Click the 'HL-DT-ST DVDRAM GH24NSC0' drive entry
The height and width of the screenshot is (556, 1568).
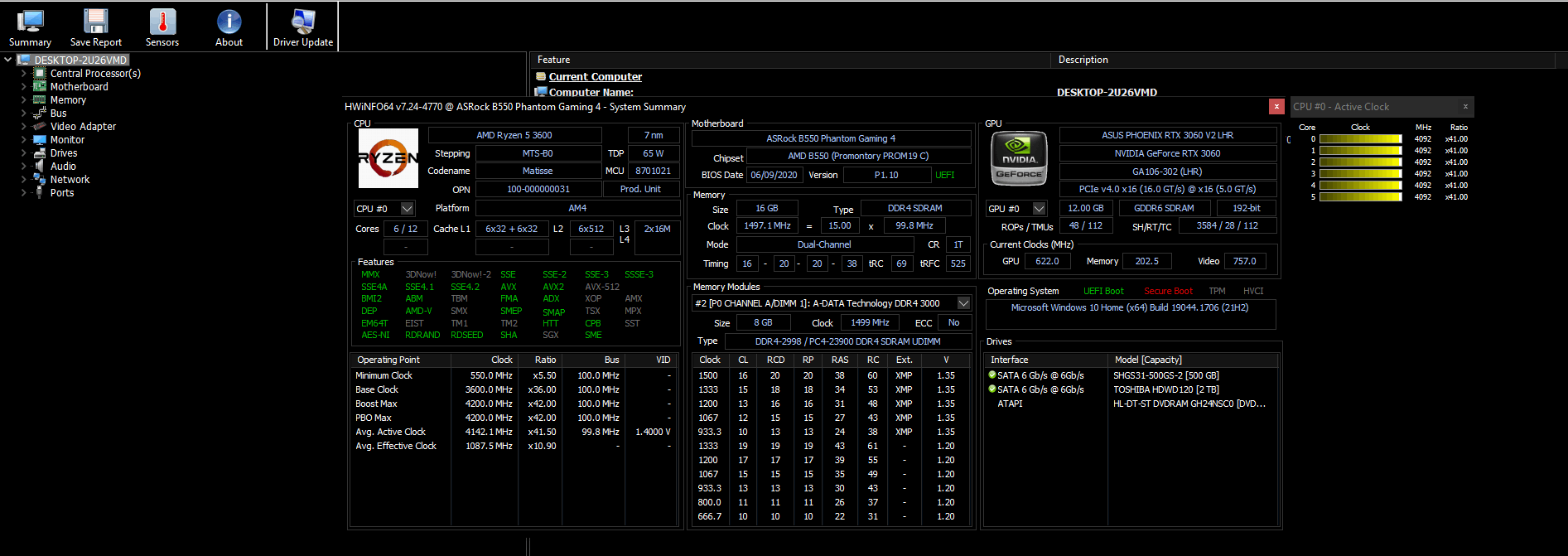[1189, 404]
